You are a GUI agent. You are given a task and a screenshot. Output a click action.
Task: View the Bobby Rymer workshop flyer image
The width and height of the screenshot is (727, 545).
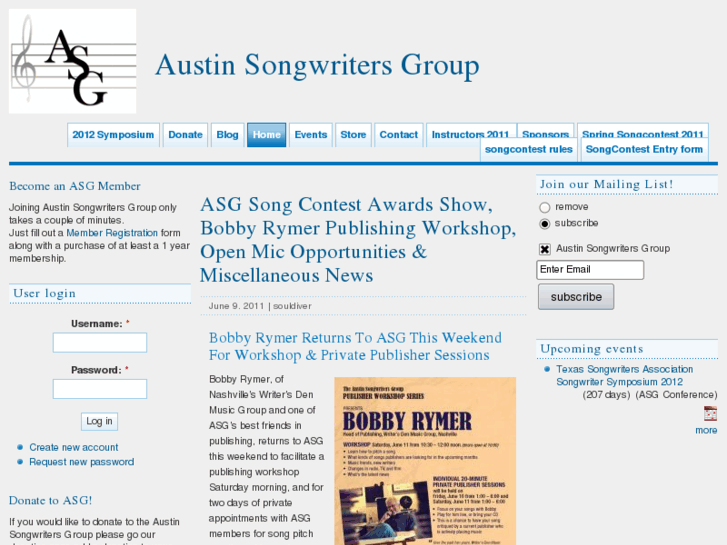pyautogui.click(x=425, y=461)
